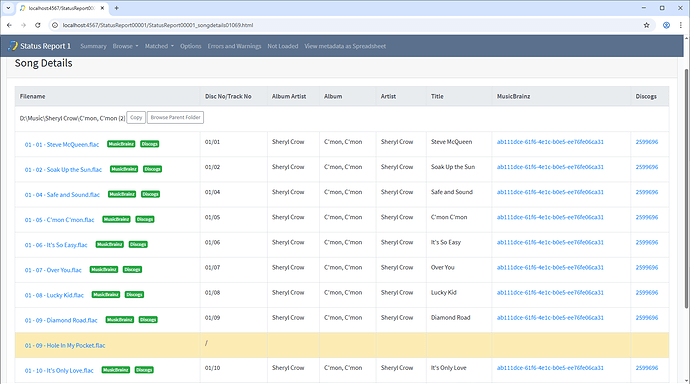Open the browser three-dot menu
Viewport: 690px width, 384px height.
(x=681, y=25)
